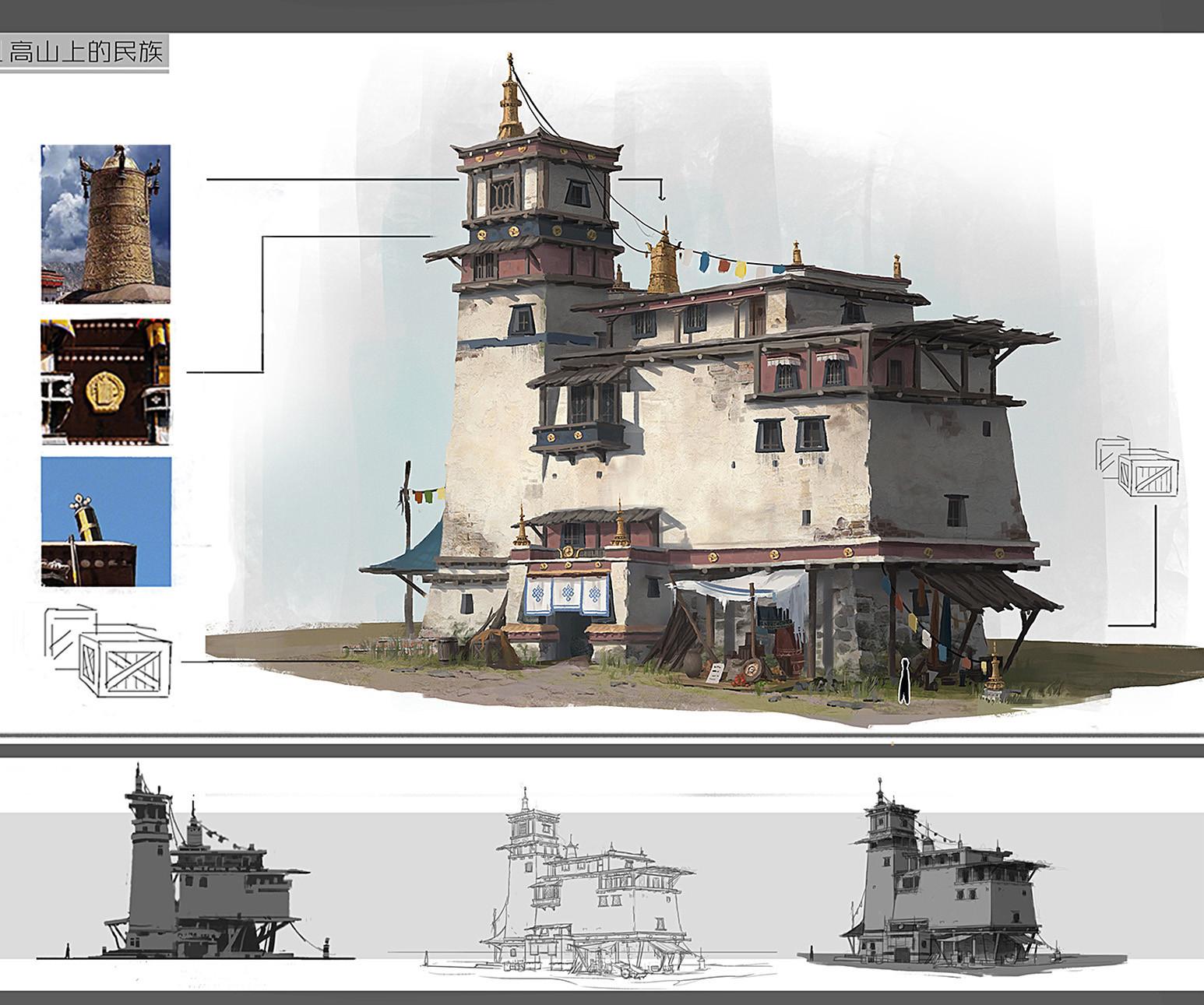Select the blue sky roof ornament photo
Screen dimensions: 1204x1005
point(106,522)
